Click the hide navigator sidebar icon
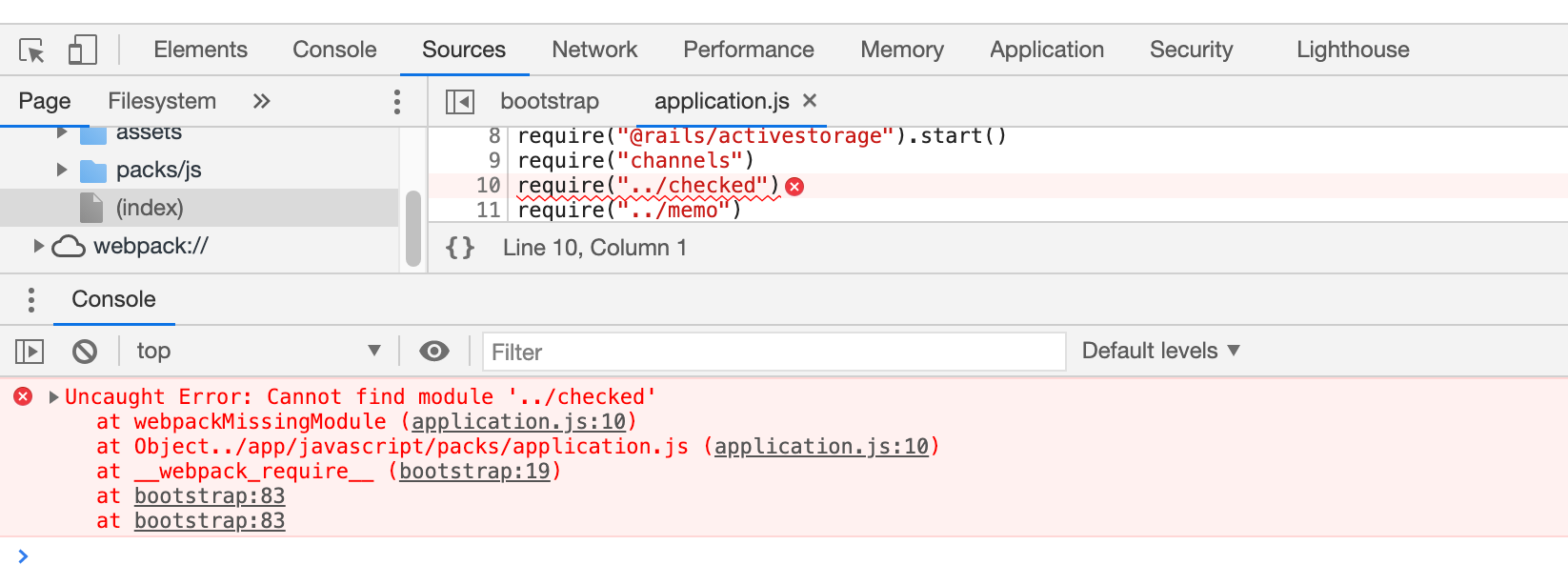1568x585 pixels. coord(460,101)
